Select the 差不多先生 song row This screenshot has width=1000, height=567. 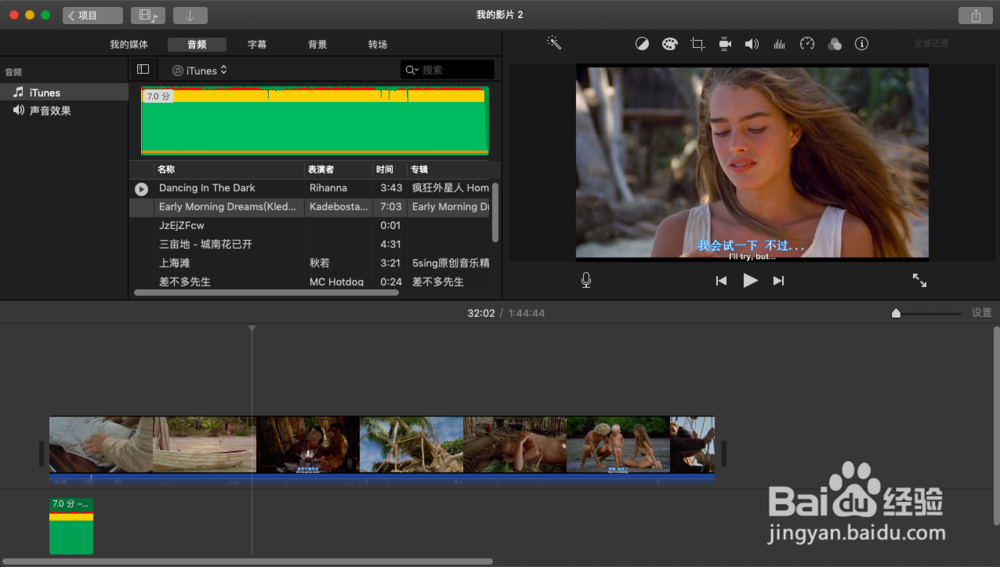click(x=310, y=281)
